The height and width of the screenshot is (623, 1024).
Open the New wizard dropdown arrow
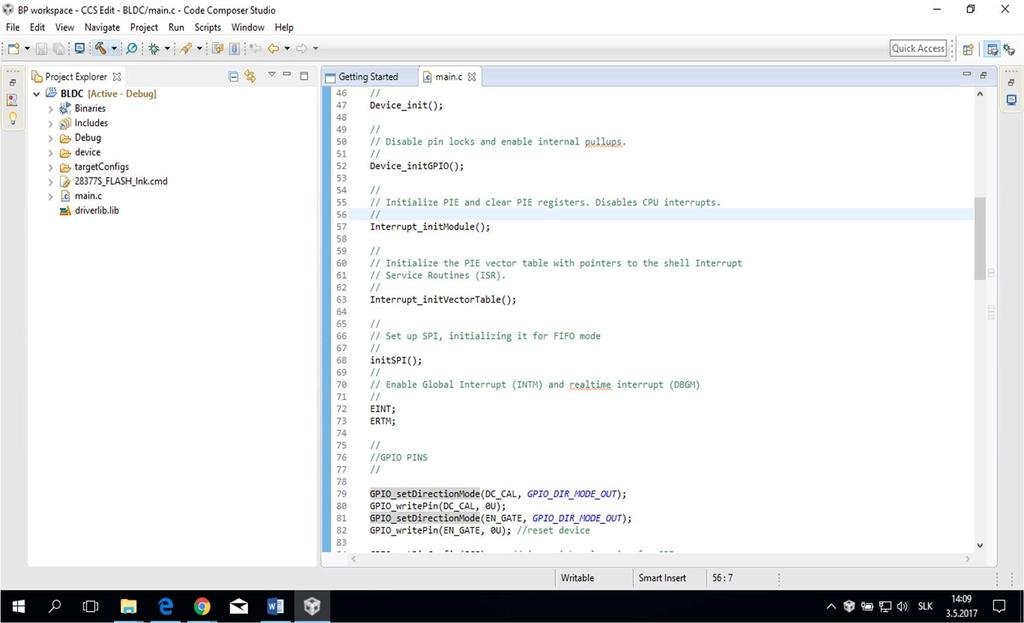point(27,48)
